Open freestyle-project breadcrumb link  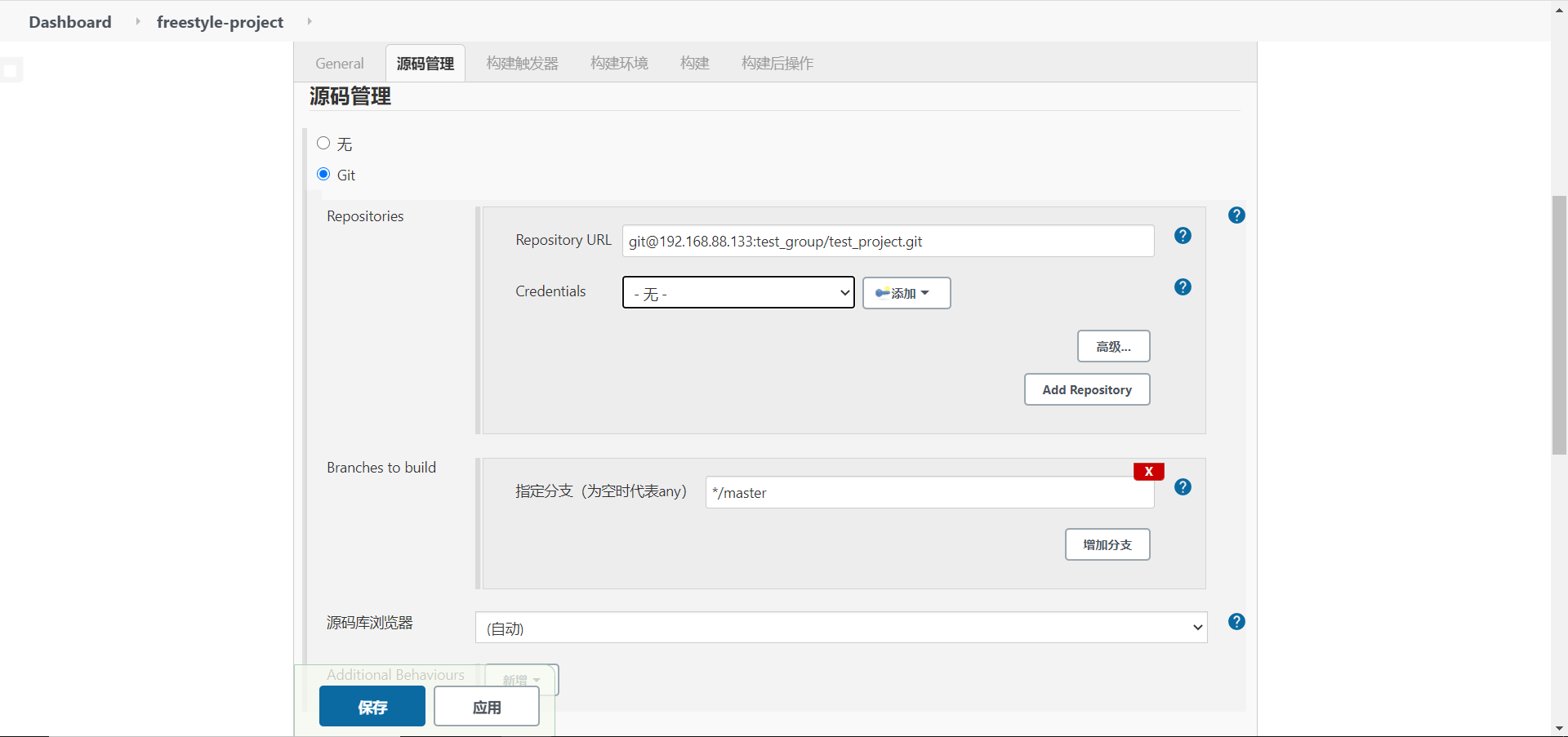(220, 22)
